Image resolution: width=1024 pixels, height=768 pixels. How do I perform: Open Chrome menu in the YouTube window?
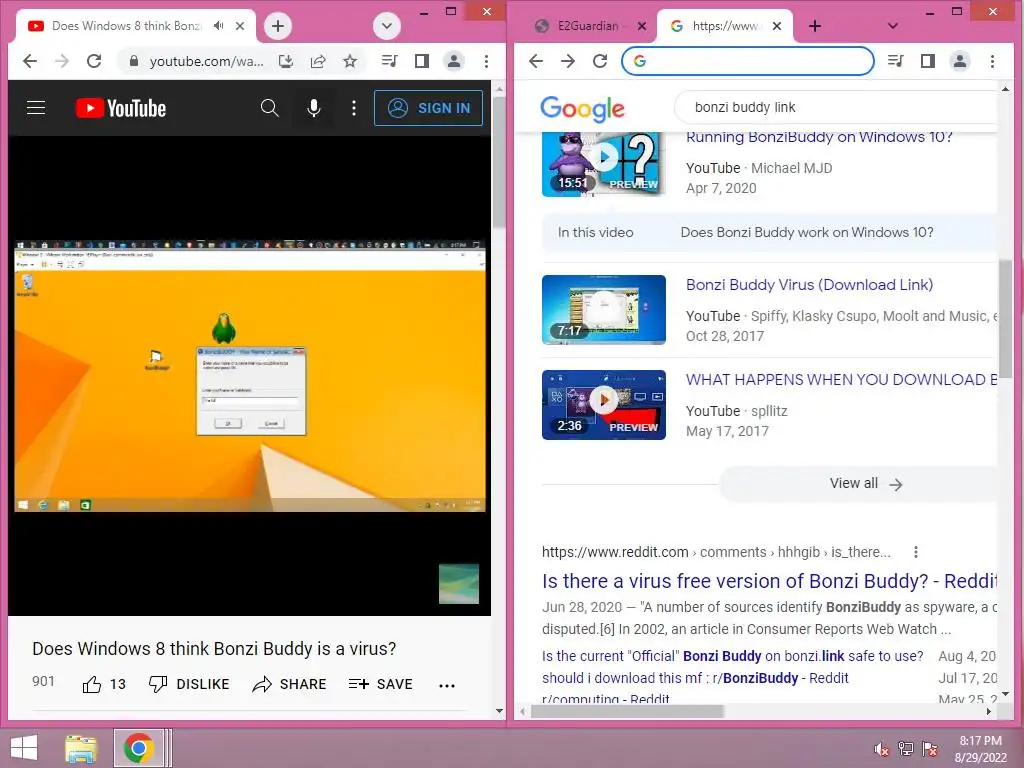(487, 61)
